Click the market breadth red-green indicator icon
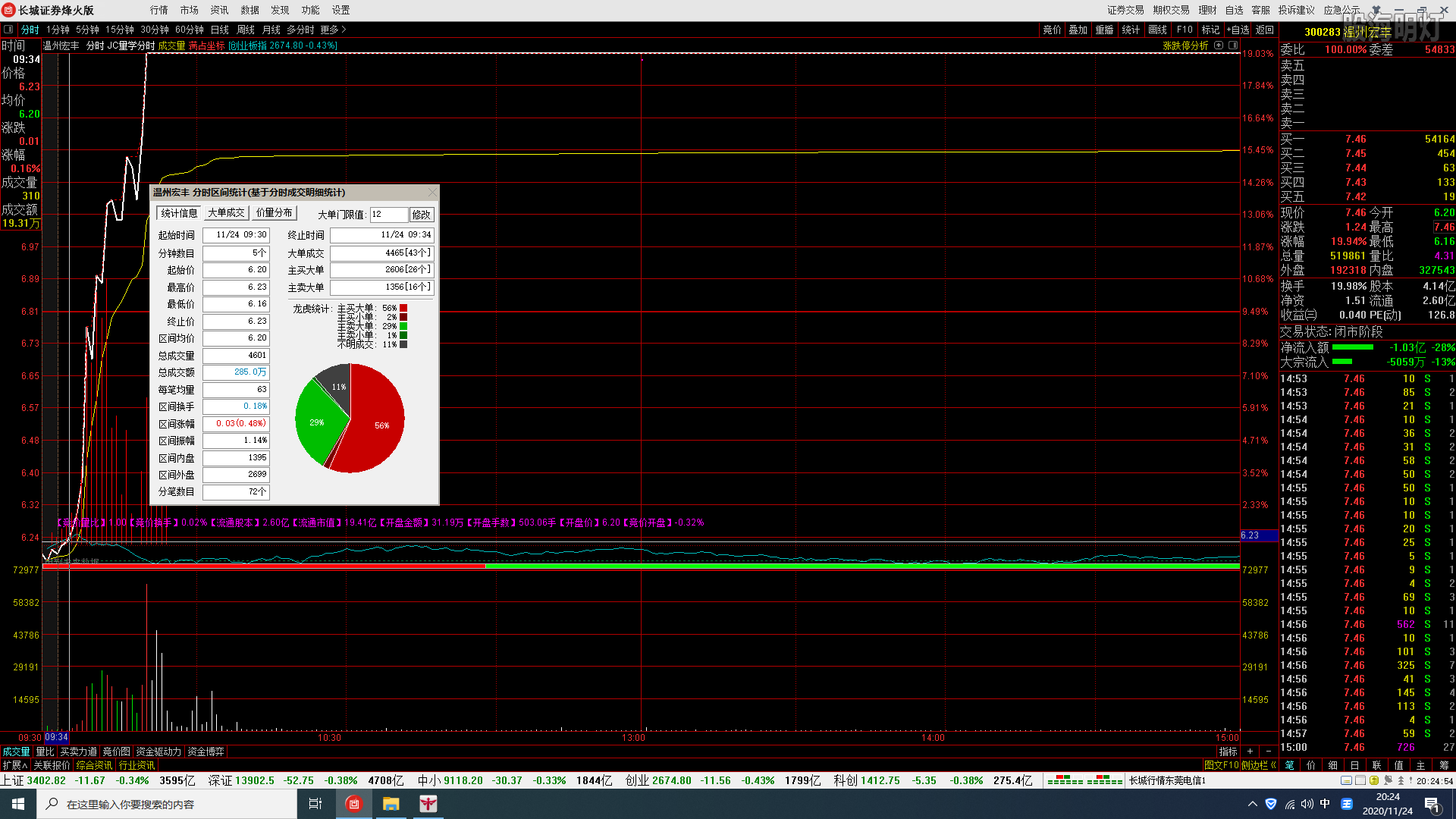The image size is (1456, 819). (1084, 780)
